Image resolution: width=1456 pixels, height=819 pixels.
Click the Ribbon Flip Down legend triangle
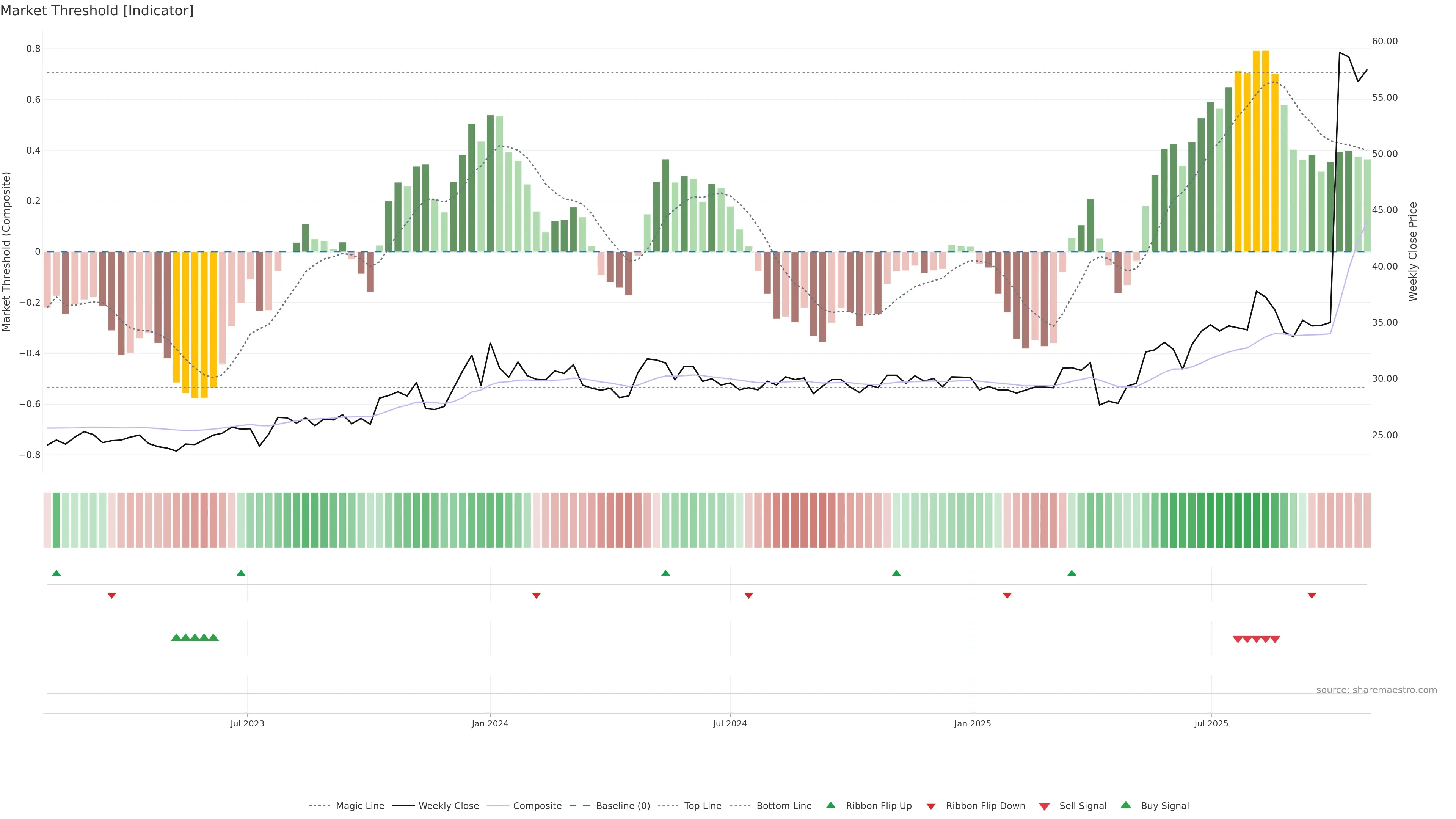930,806
